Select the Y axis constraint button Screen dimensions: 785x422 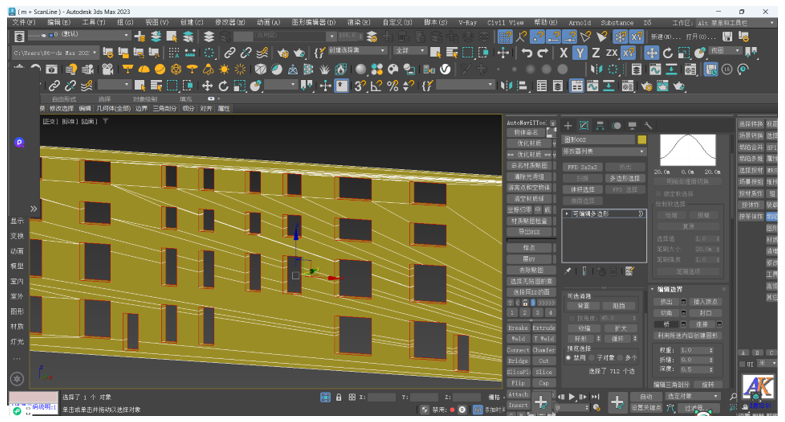[x=581, y=53]
